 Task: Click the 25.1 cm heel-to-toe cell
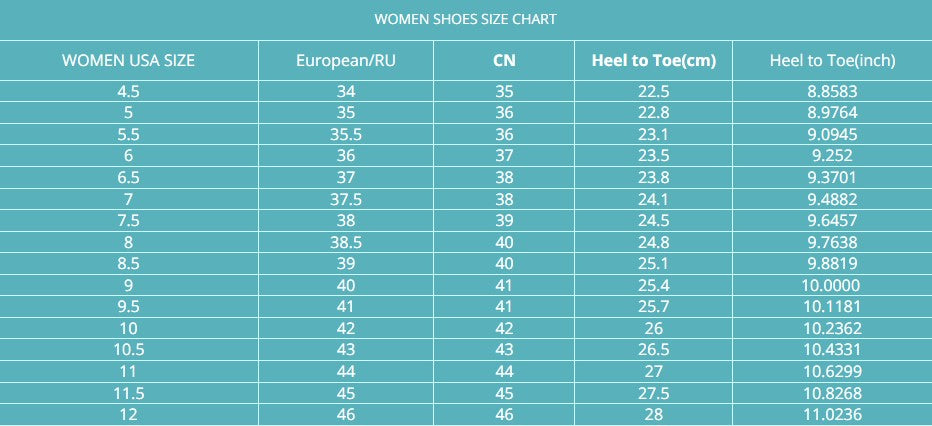tap(654, 264)
